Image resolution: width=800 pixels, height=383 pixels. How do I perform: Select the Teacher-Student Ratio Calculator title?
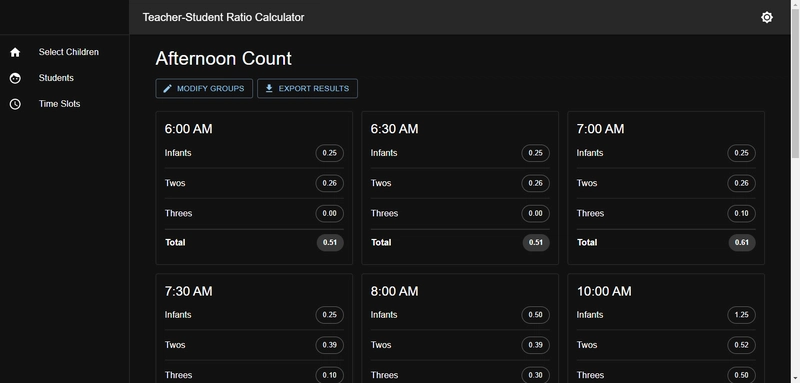(223, 17)
